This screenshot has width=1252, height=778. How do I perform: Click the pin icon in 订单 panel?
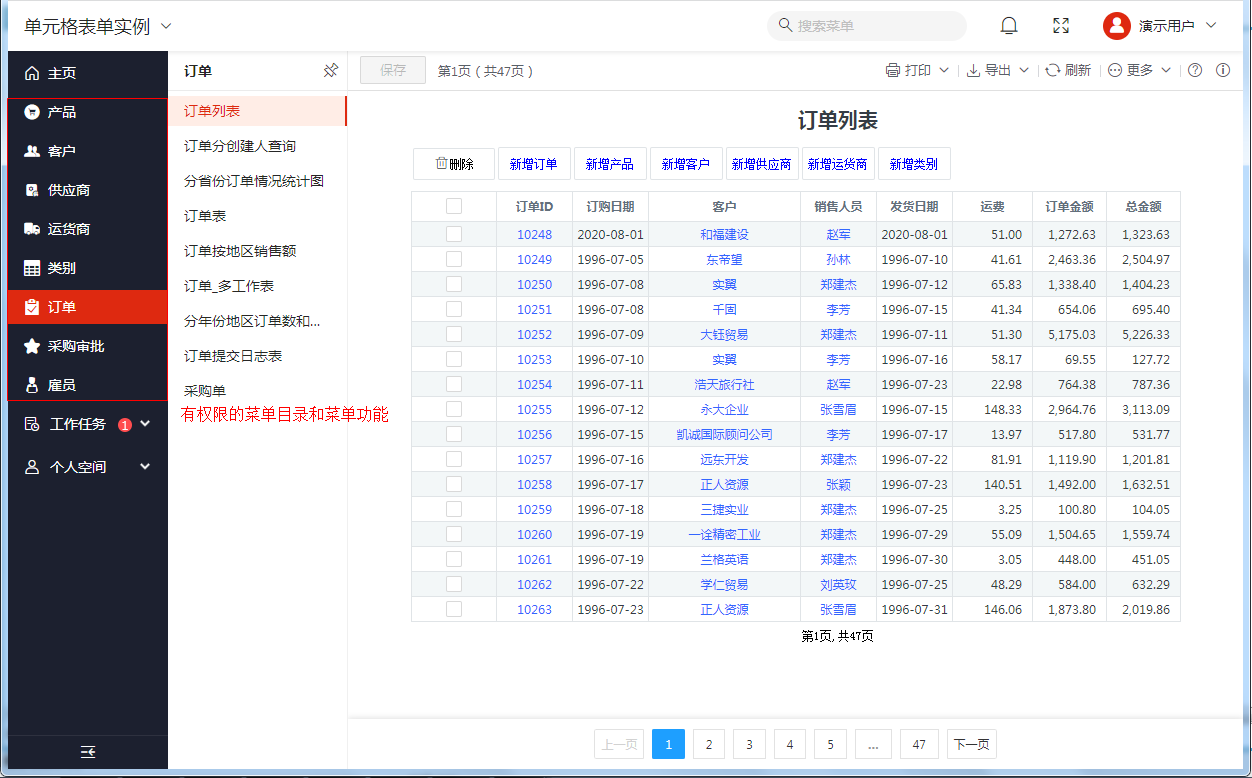coord(331,71)
